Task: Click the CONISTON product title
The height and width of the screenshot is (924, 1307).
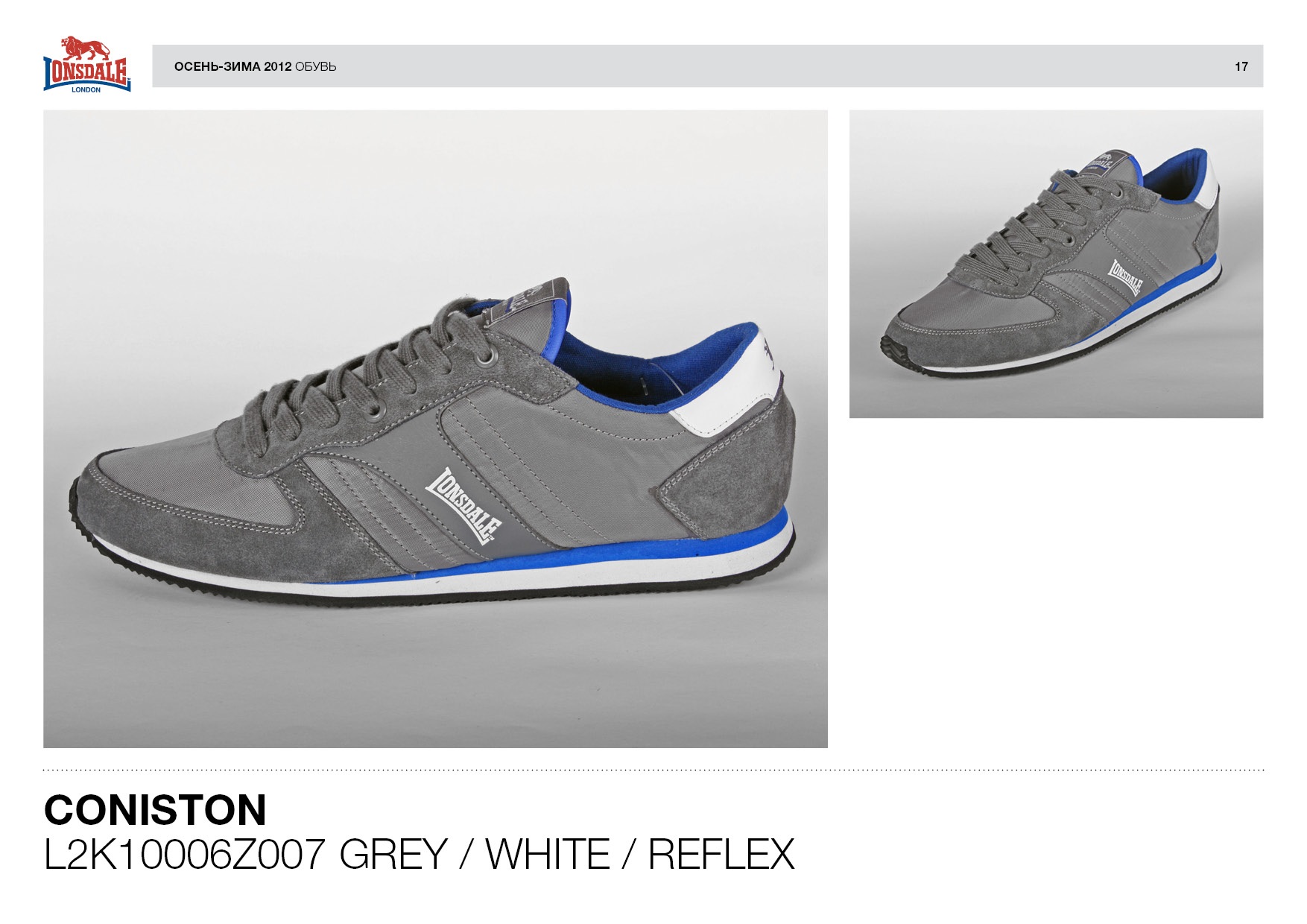Action: [155, 810]
